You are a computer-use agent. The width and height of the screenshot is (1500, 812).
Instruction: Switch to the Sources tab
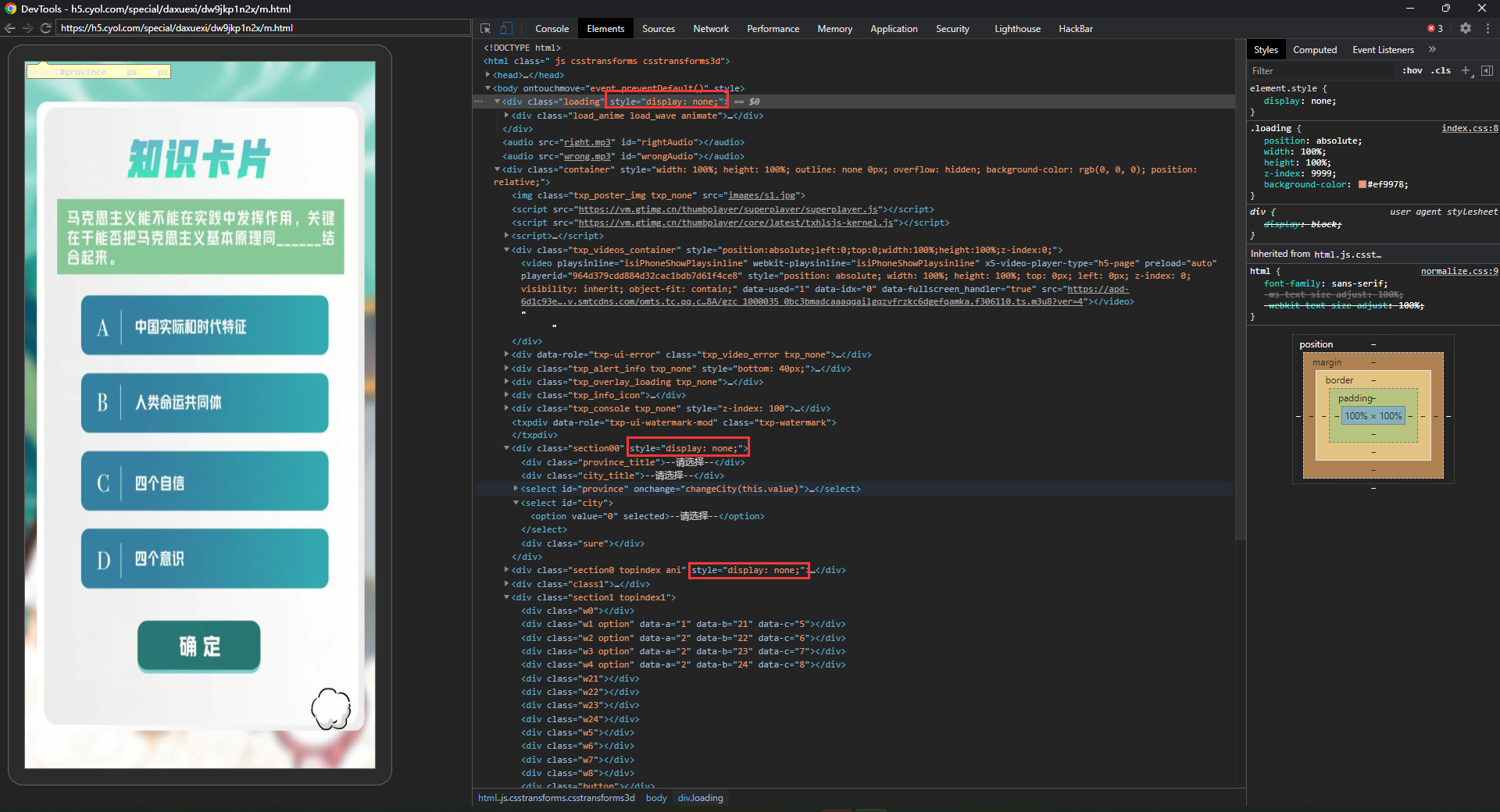pos(659,28)
